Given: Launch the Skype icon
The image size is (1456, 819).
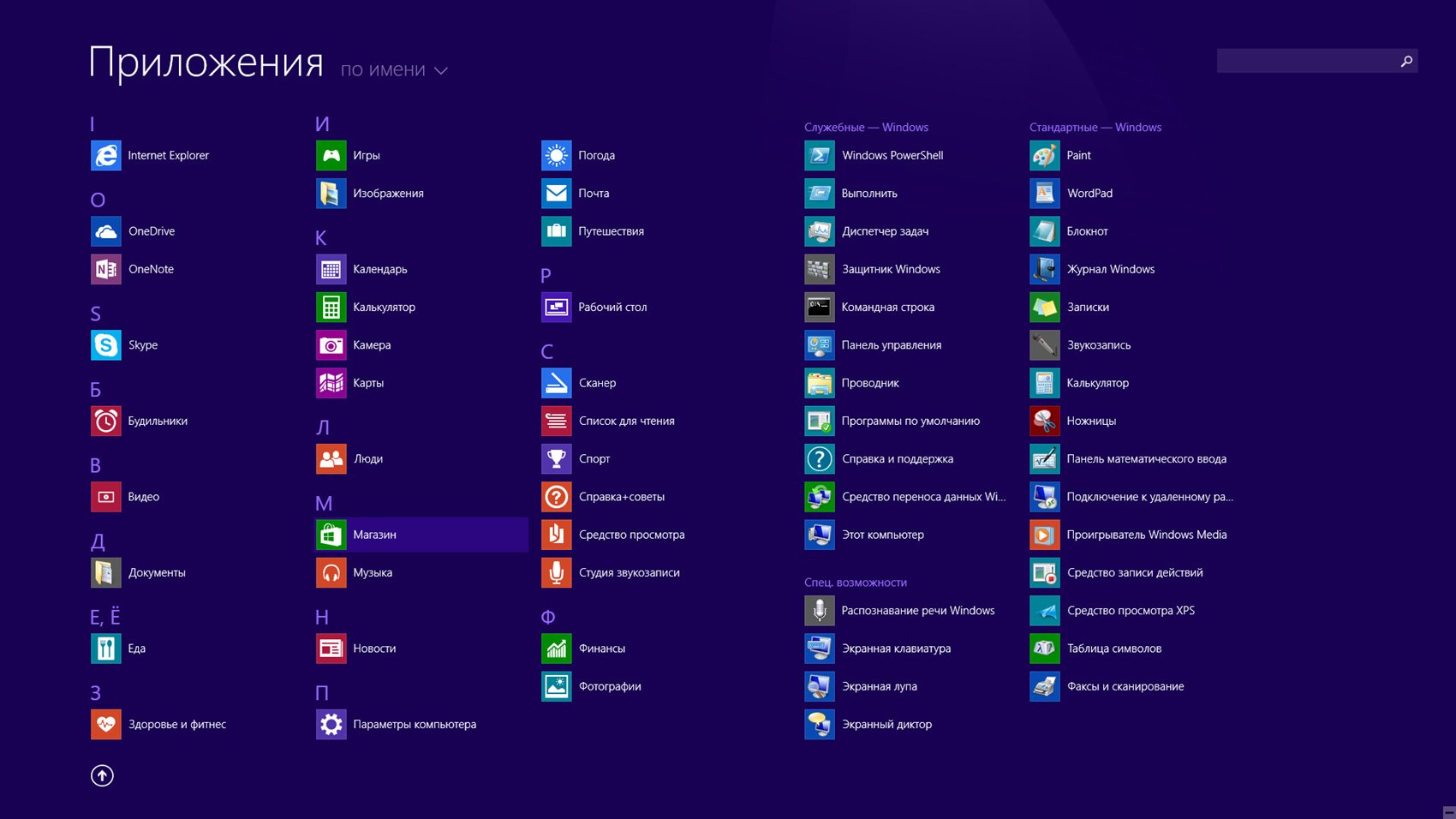Looking at the screenshot, I should click(106, 345).
